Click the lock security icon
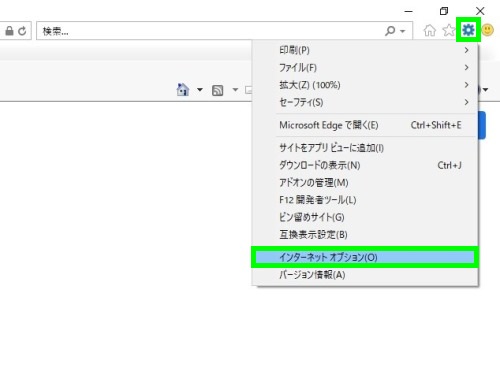Screen dimensions: 500x375 tap(10, 31)
